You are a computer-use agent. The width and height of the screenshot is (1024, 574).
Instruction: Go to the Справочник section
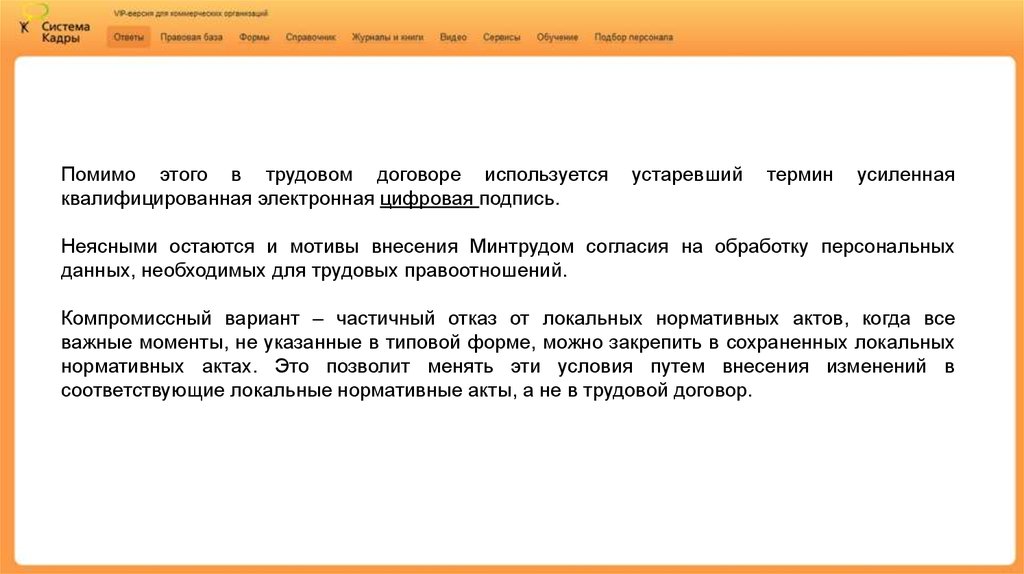click(311, 37)
